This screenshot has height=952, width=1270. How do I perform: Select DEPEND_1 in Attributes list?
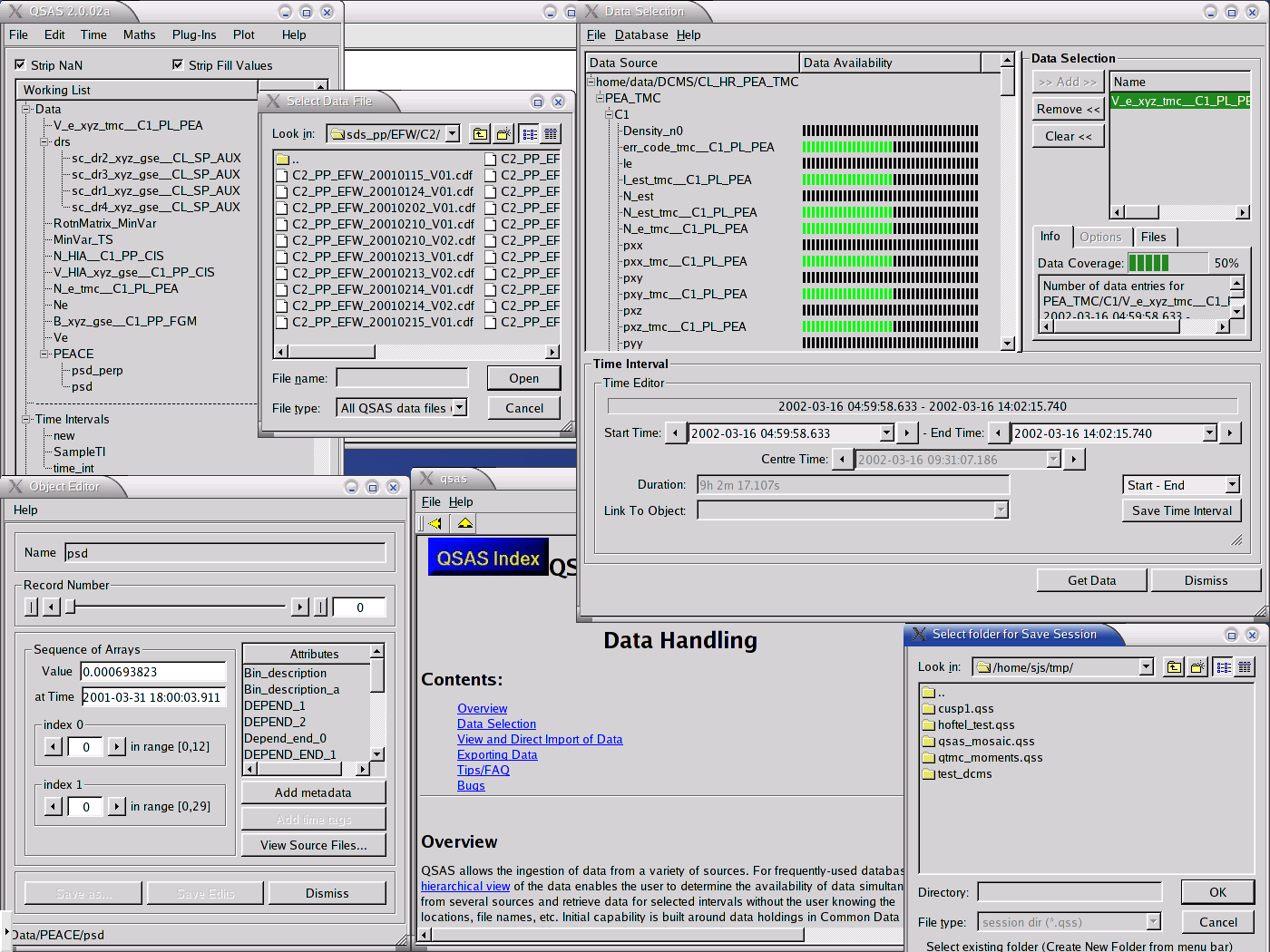click(x=275, y=705)
